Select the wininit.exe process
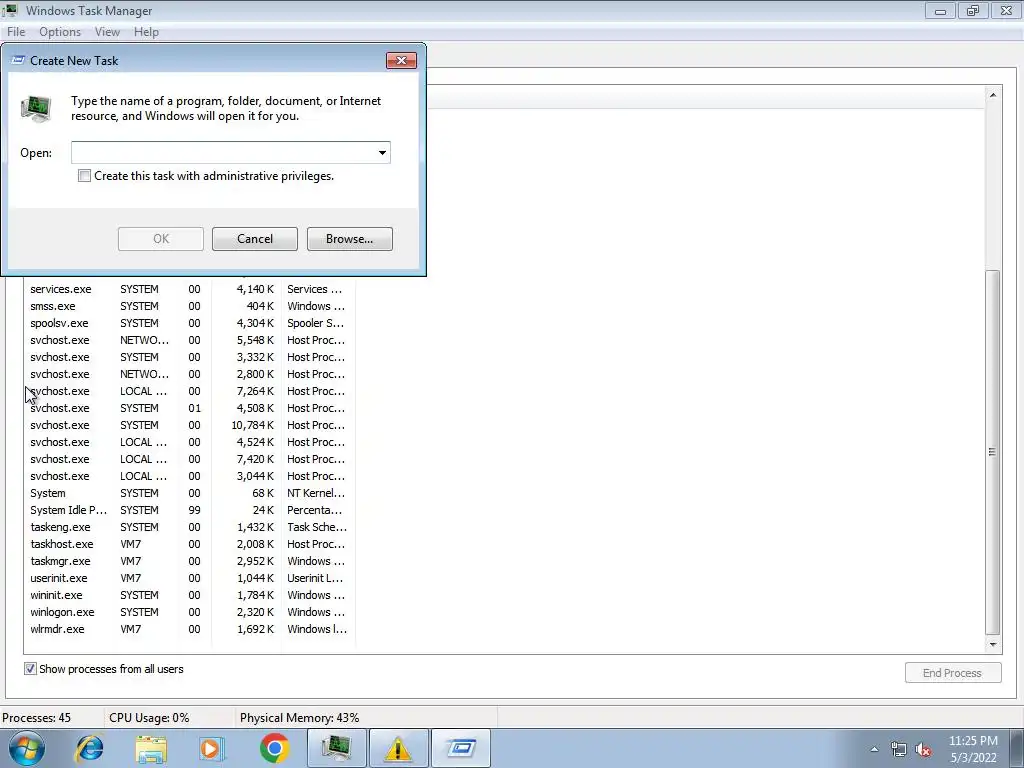This screenshot has width=1024, height=768. pos(189,595)
